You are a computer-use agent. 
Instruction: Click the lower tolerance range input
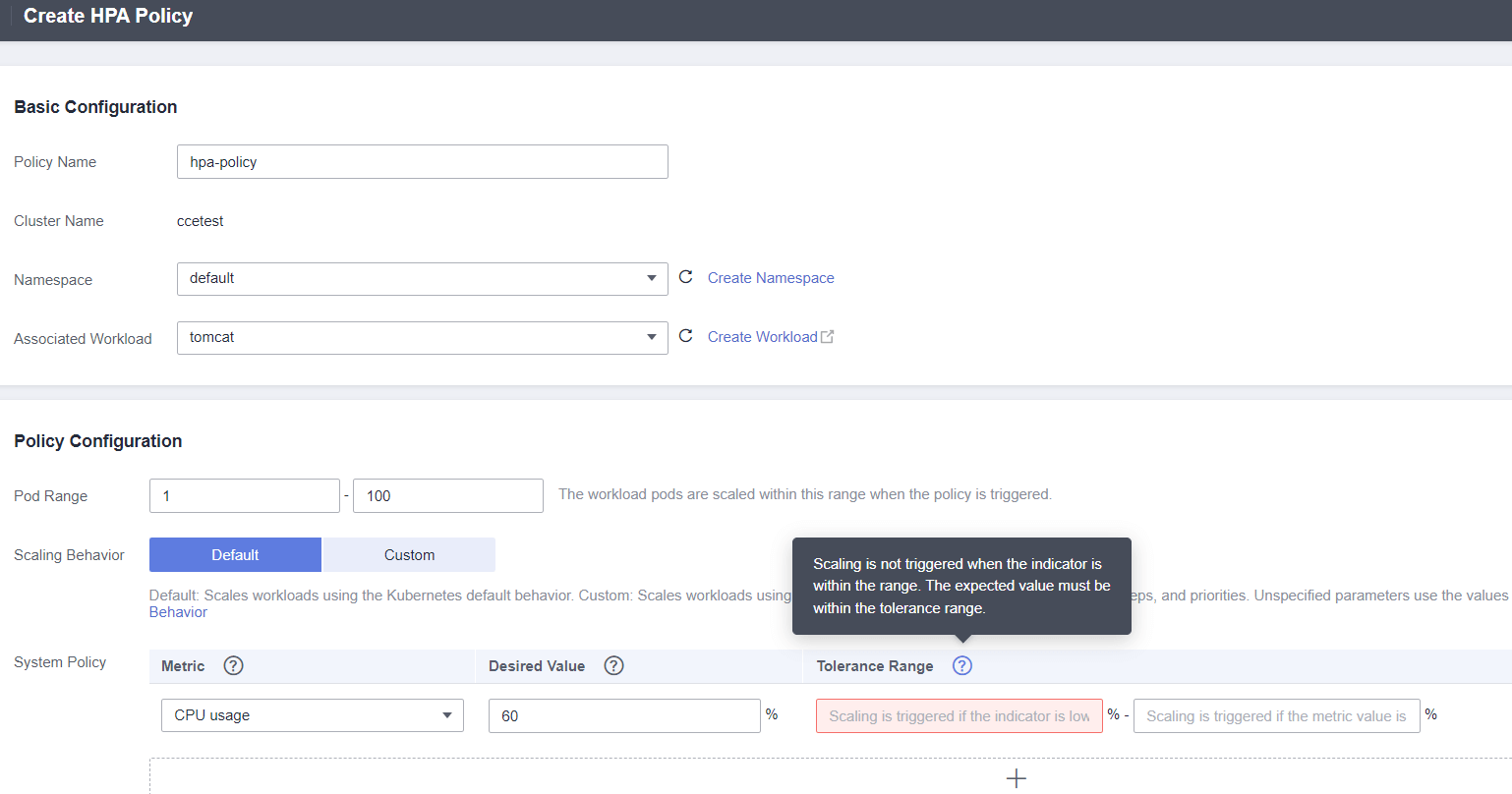959,716
